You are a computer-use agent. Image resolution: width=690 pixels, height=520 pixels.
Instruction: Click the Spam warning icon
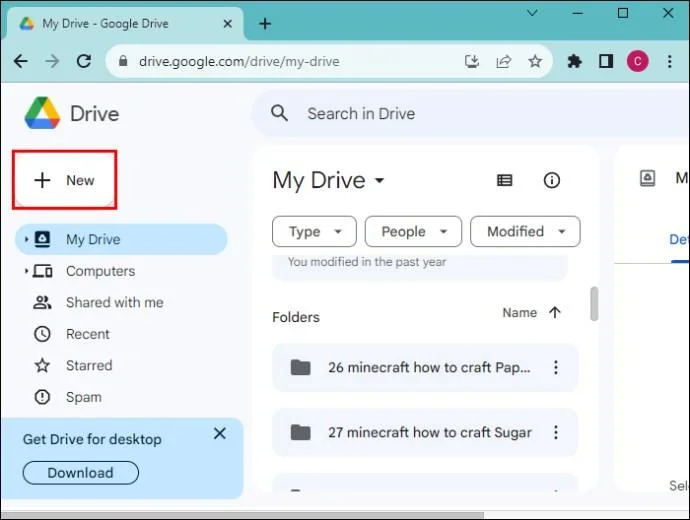pyautogui.click(x=42, y=397)
